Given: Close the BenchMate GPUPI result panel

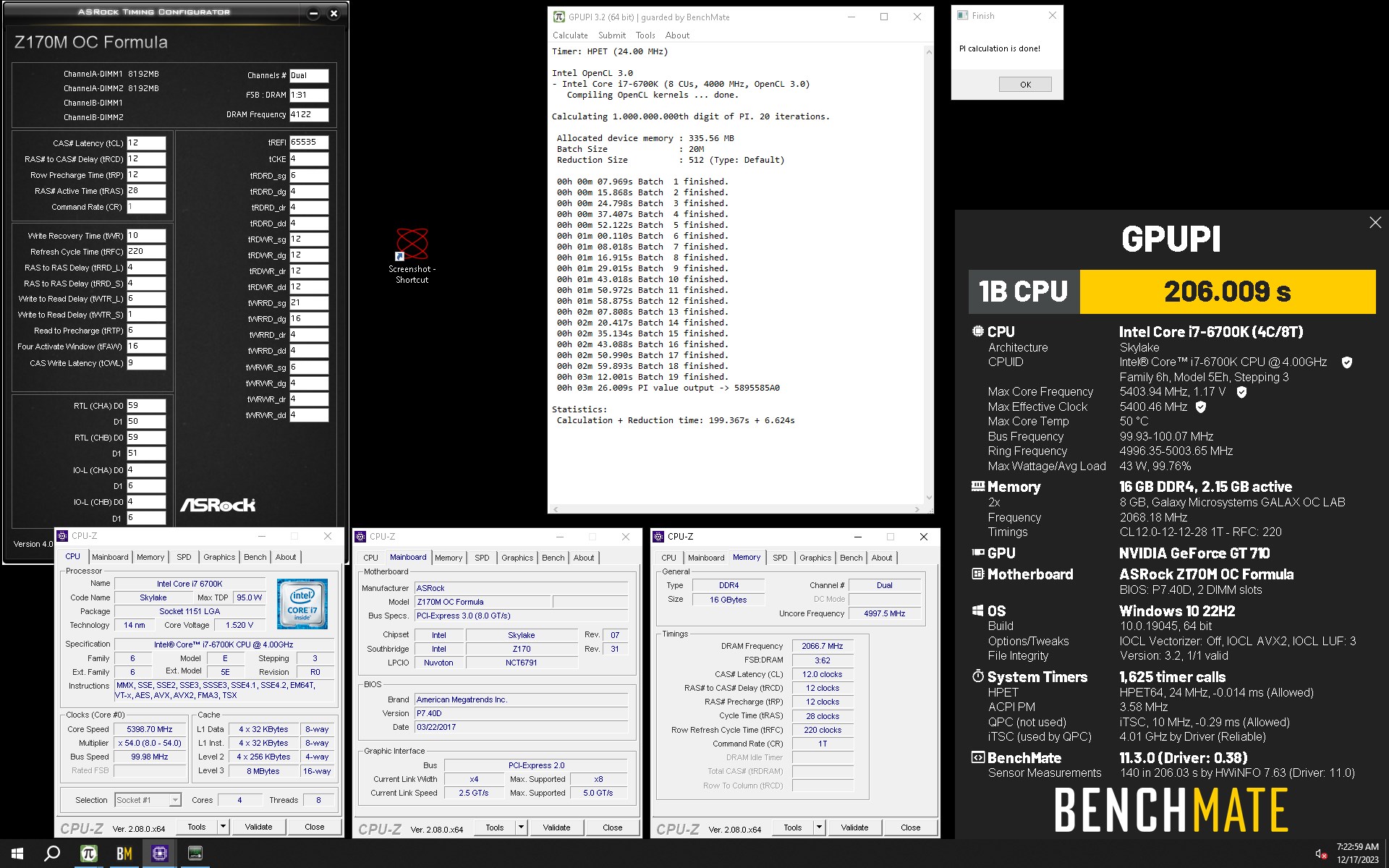Looking at the screenshot, I should tap(1375, 223).
